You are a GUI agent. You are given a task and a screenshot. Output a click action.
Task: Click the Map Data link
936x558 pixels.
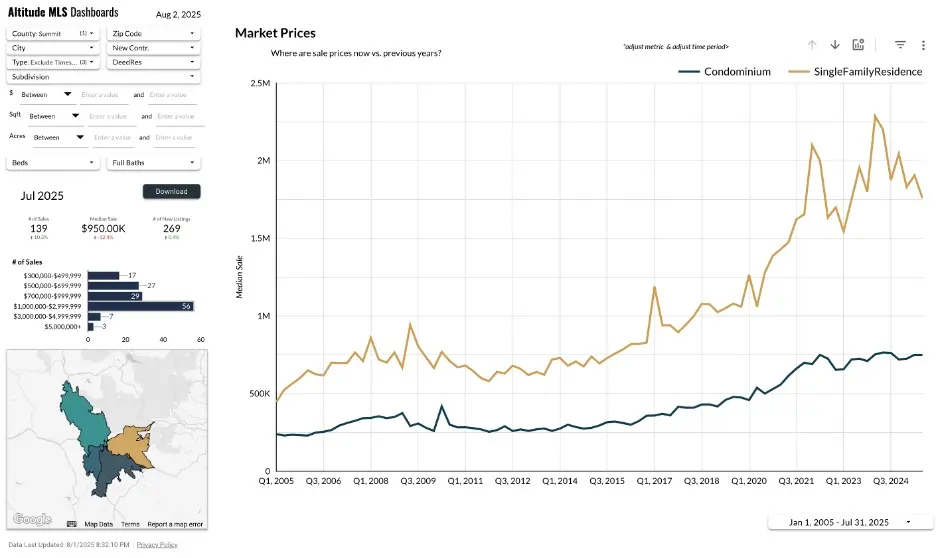pos(98,524)
